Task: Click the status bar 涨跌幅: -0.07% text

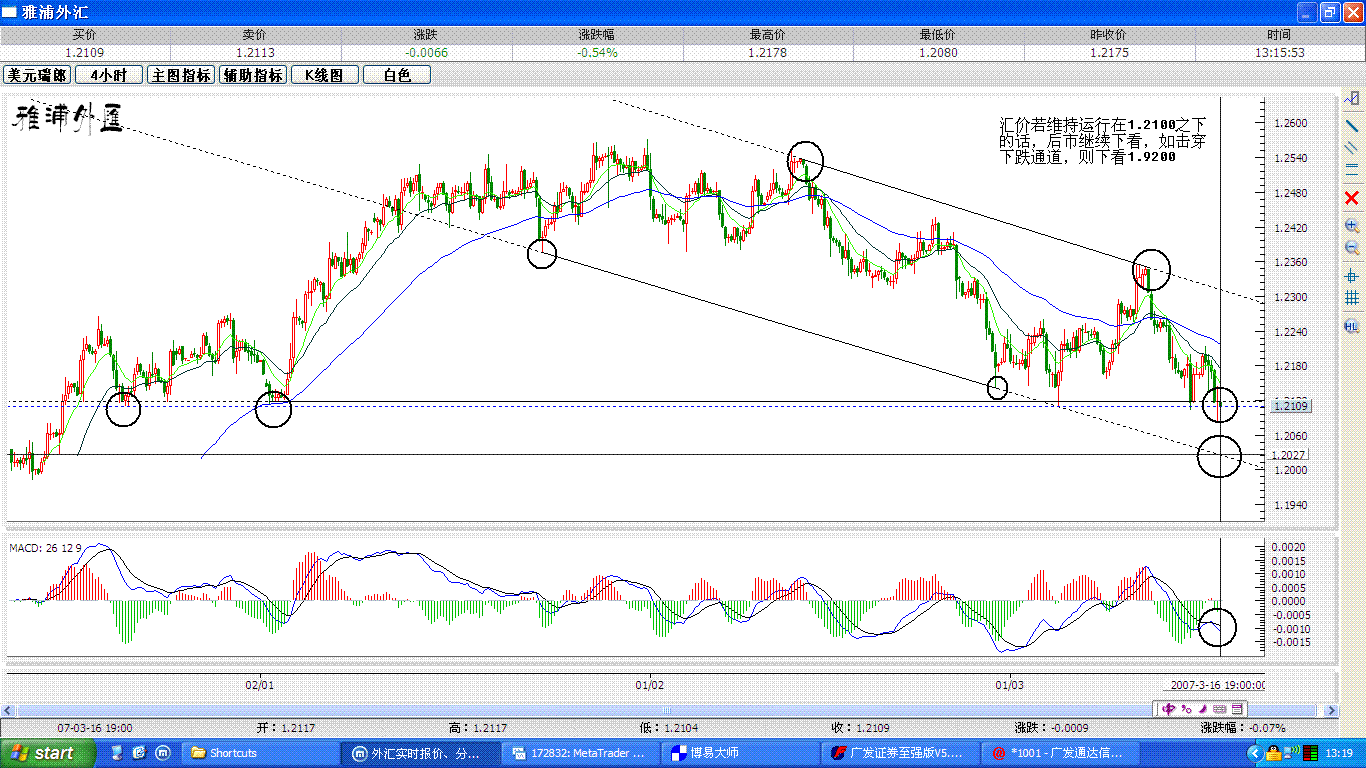Action: 1243,728
